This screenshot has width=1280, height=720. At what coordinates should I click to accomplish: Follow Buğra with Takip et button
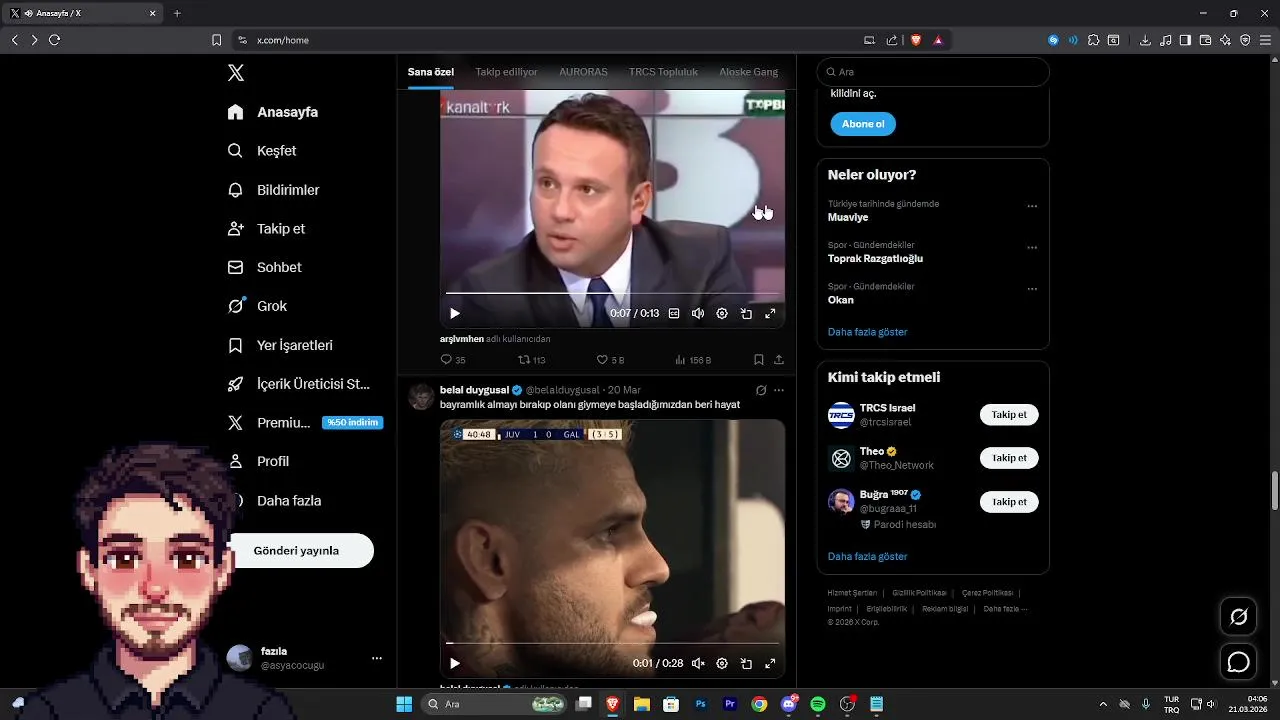coord(1009,502)
